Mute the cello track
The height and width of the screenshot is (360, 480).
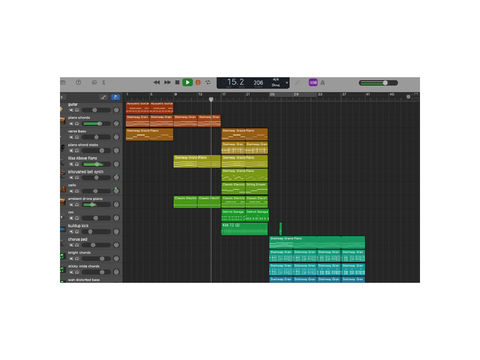click(x=71, y=191)
